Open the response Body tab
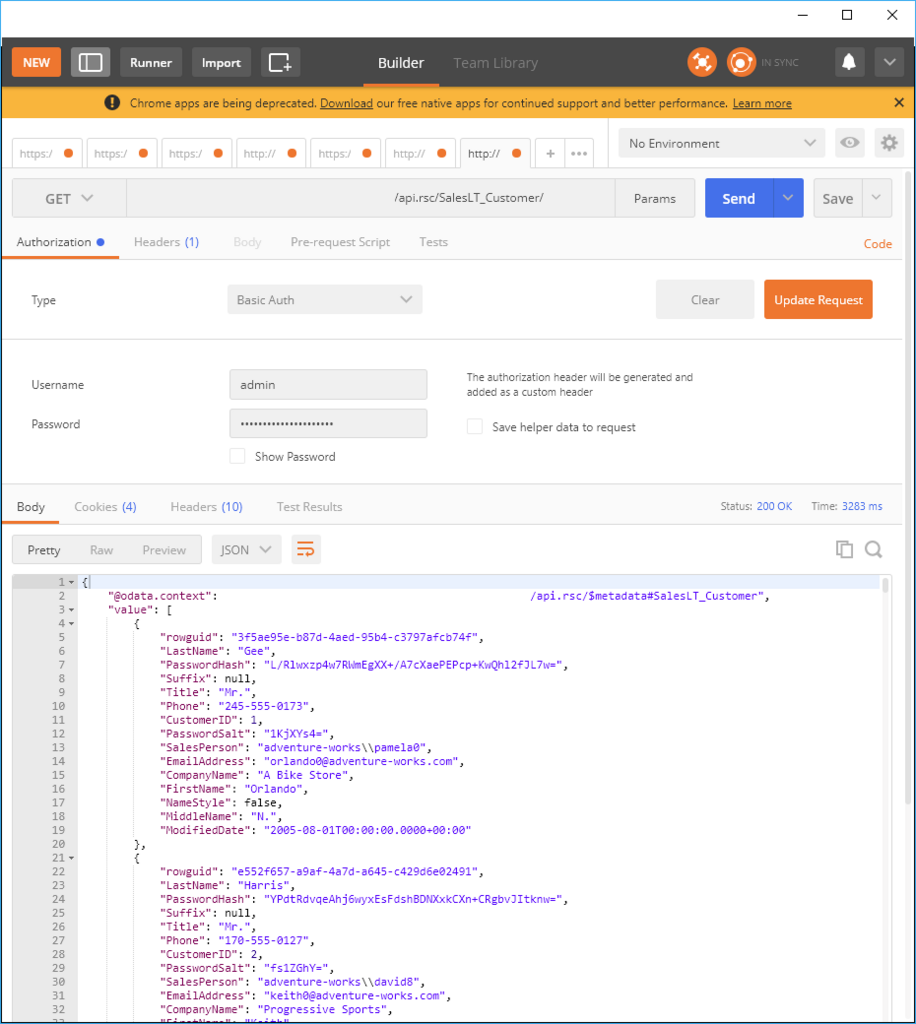 [31, 507]
